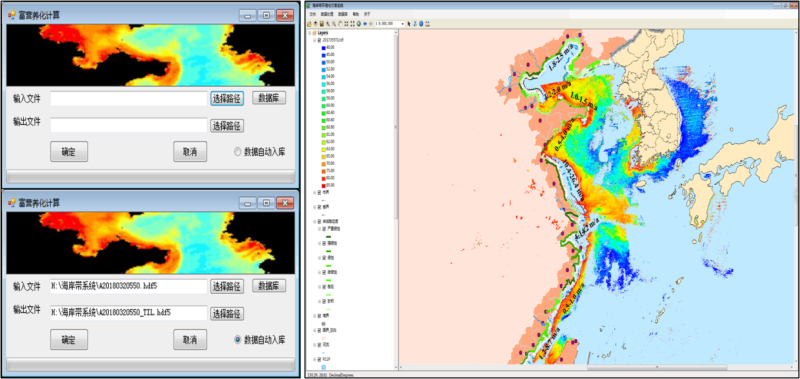Click the fixed zoom in arrows icon
Viewport: 800px width, 379px height.
[x=346, y=23]
